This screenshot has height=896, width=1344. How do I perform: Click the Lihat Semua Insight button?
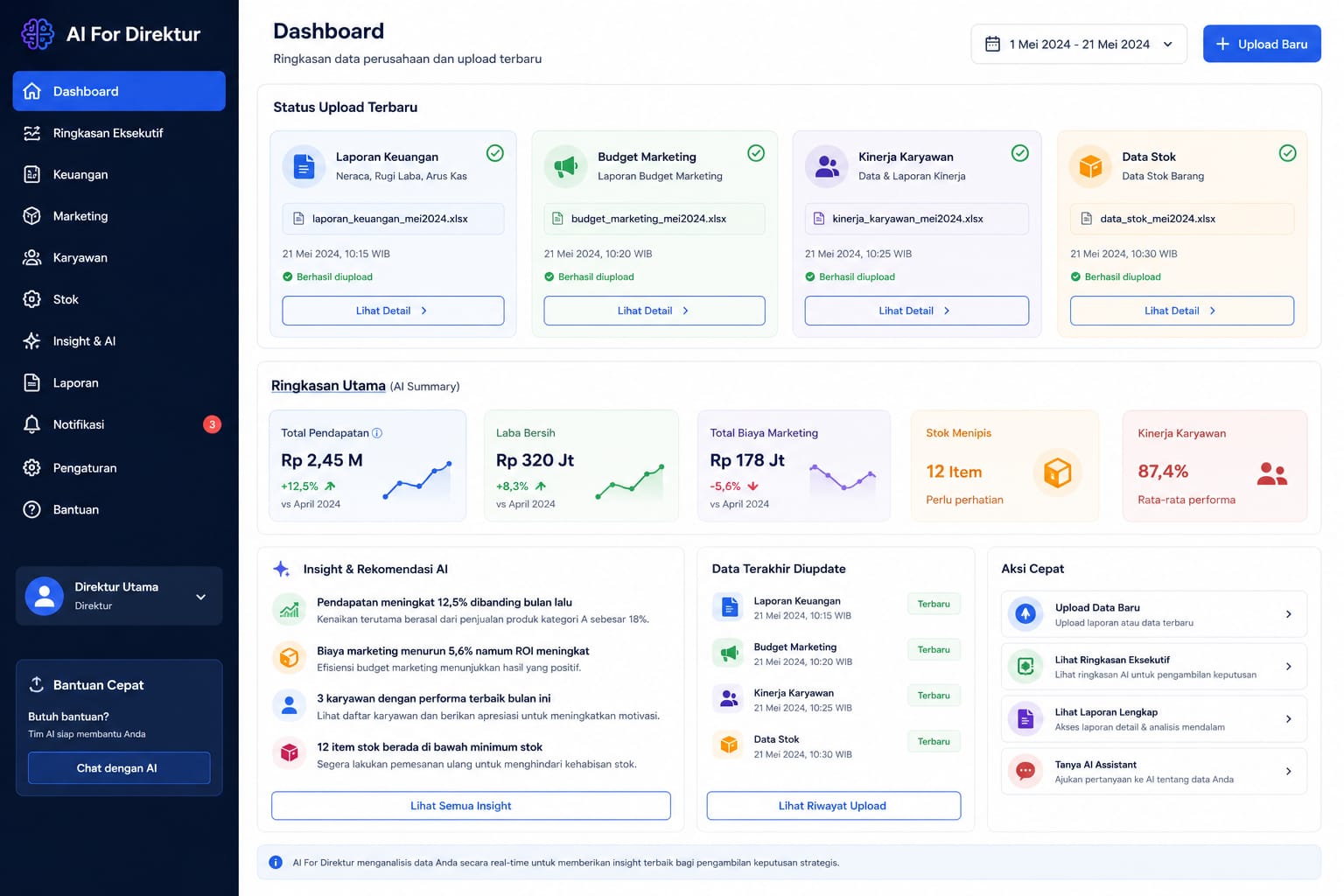471,806
